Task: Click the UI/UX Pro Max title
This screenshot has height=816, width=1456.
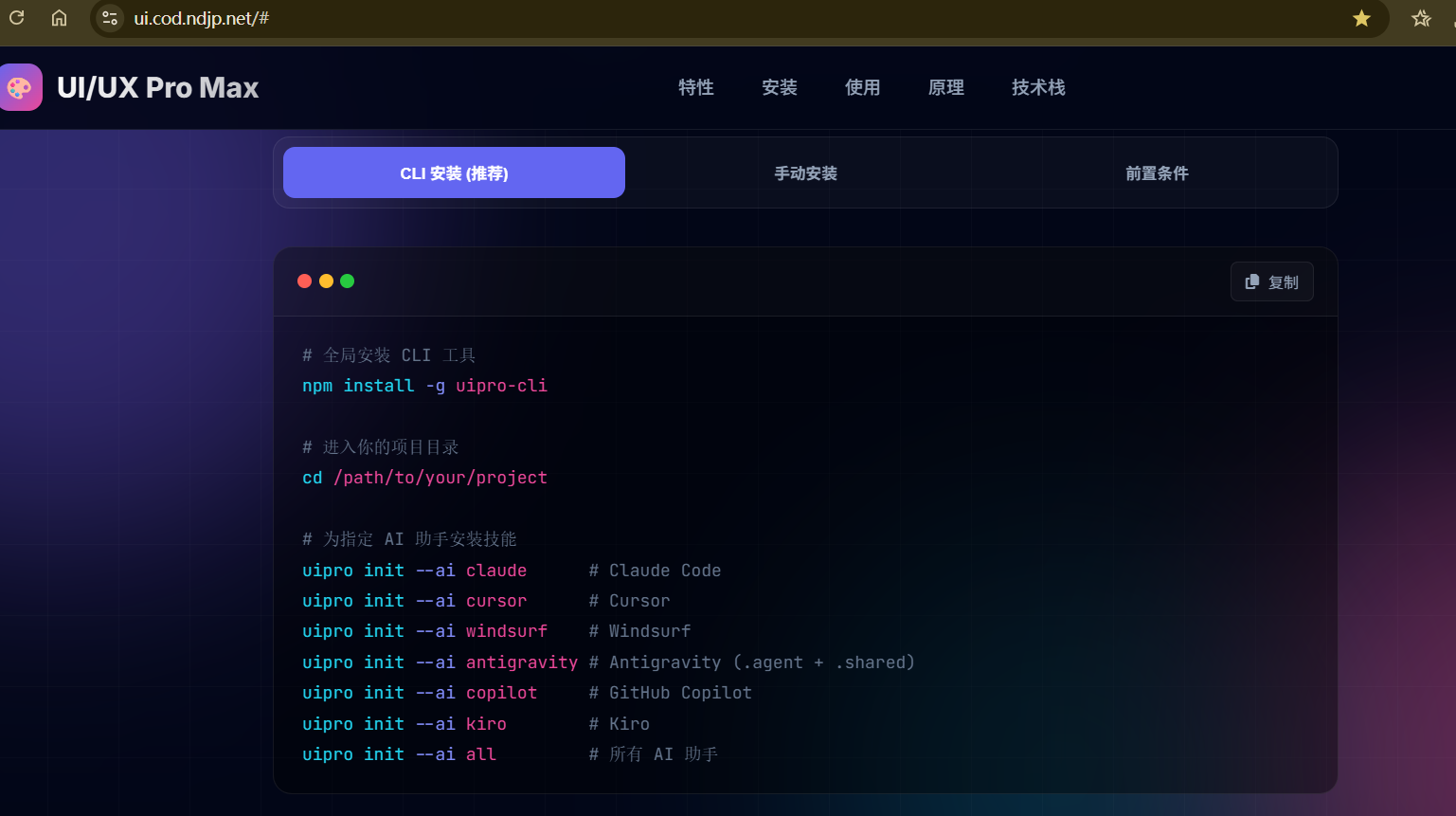Action: click(x=159, y=86)
